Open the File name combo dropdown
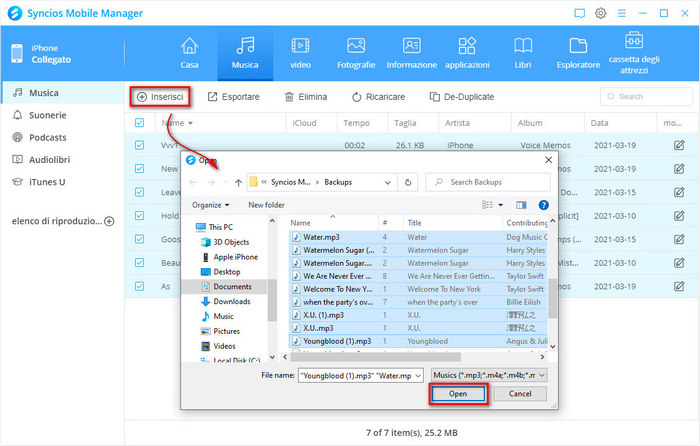Image resolution: width=700 pixels, height=446 pixels. tap(418, 375)
